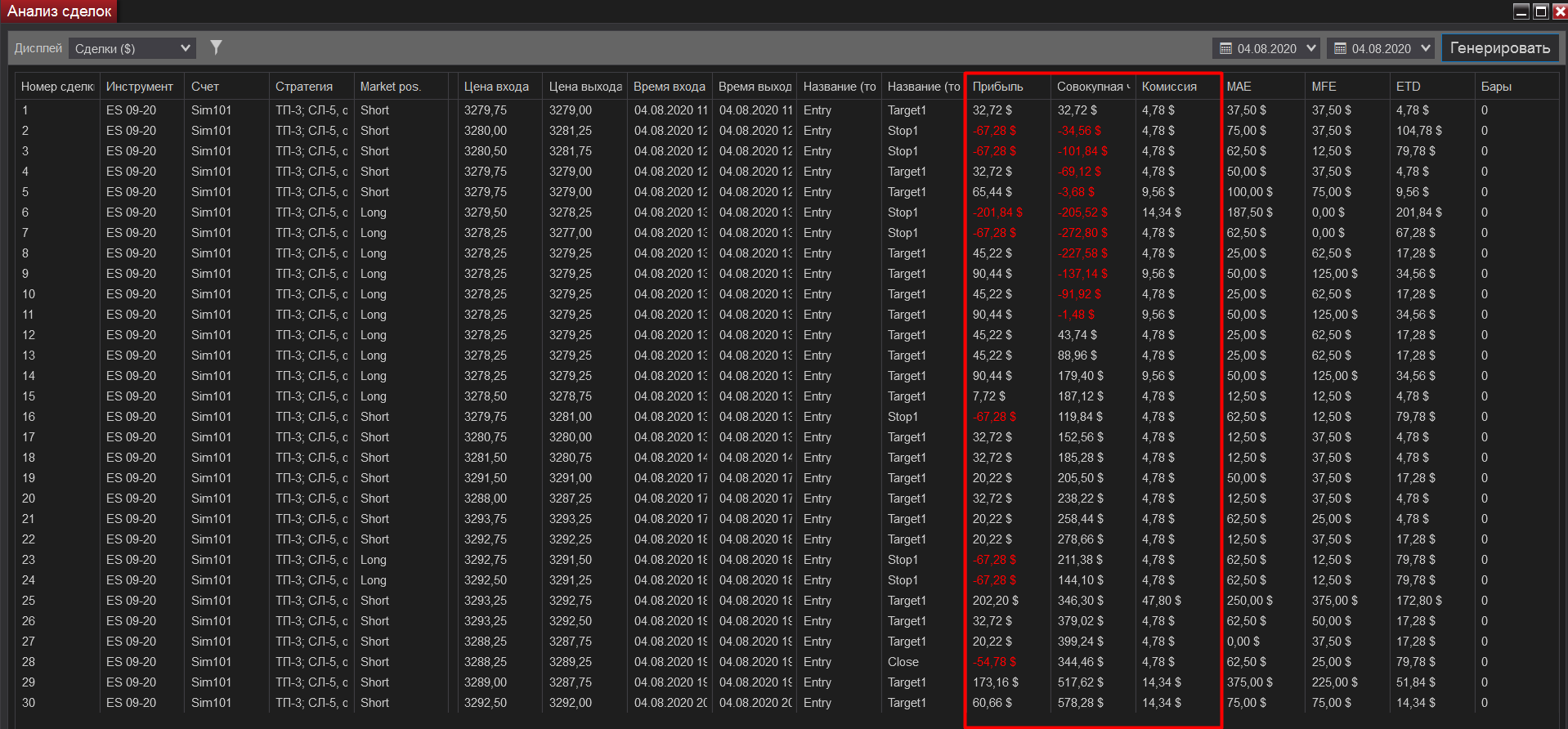Select the ETD value 172,80 $

pyautogui.click(x=1419, y=601)
